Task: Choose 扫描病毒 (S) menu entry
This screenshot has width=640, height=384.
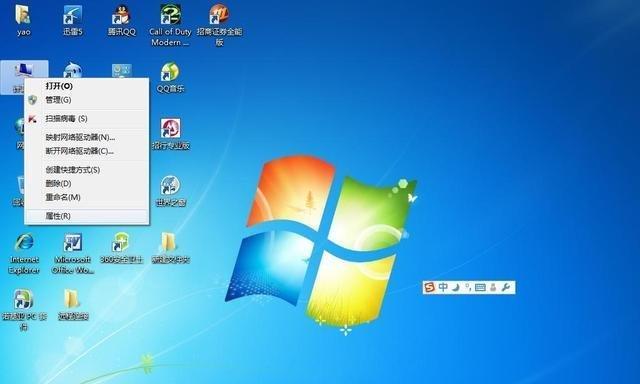Action: click(87, 119)
